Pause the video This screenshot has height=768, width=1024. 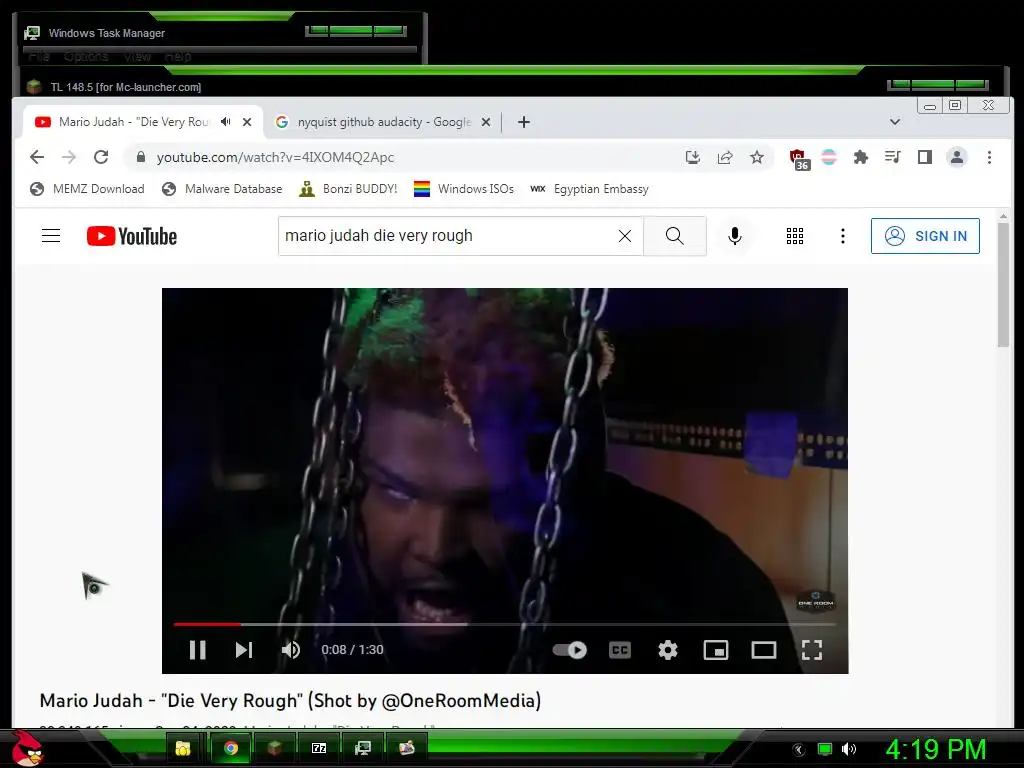(197, 650)
